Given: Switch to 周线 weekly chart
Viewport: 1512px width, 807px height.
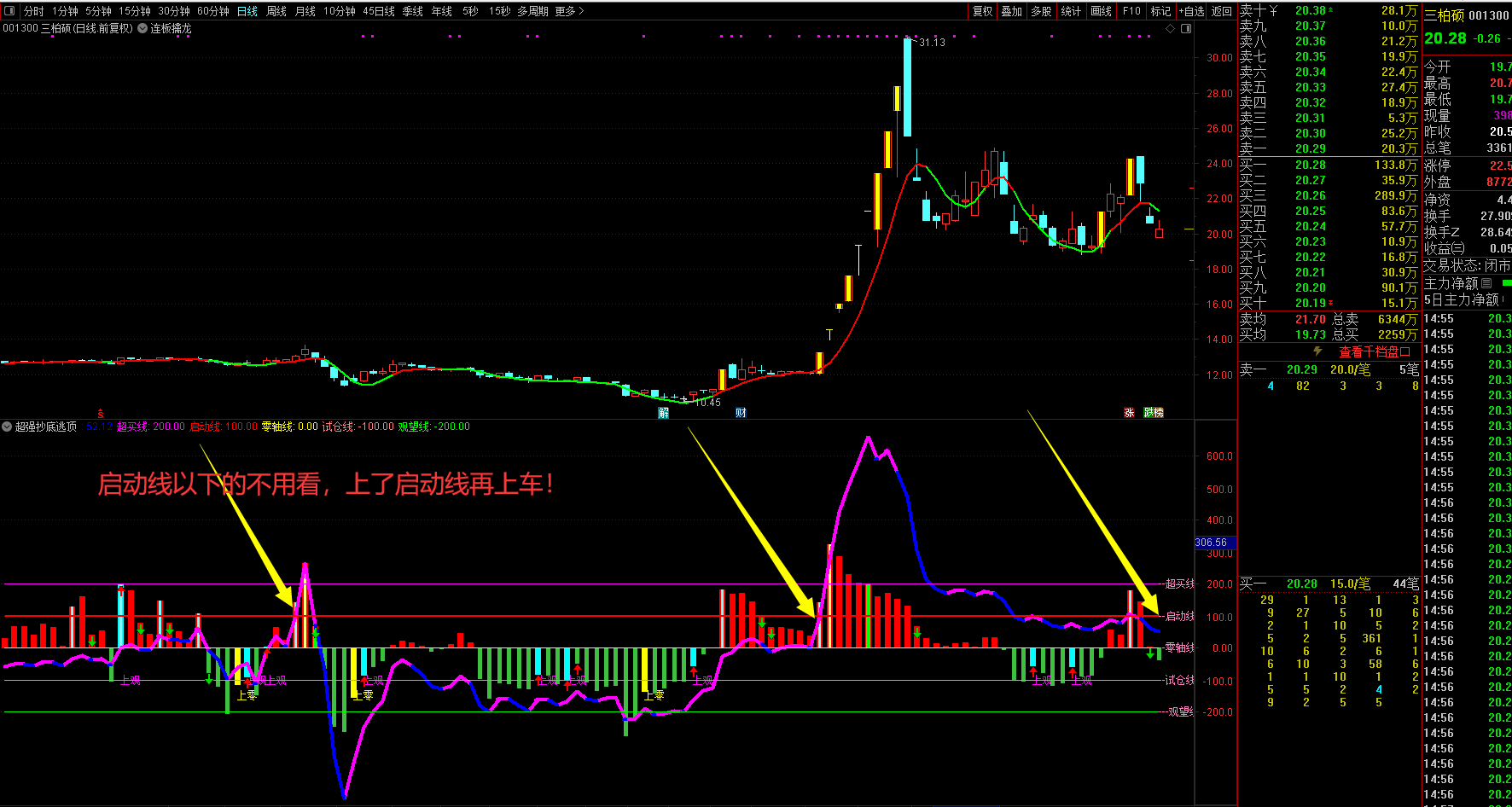Looking at the screenshot, I should (x=276, y=11).
